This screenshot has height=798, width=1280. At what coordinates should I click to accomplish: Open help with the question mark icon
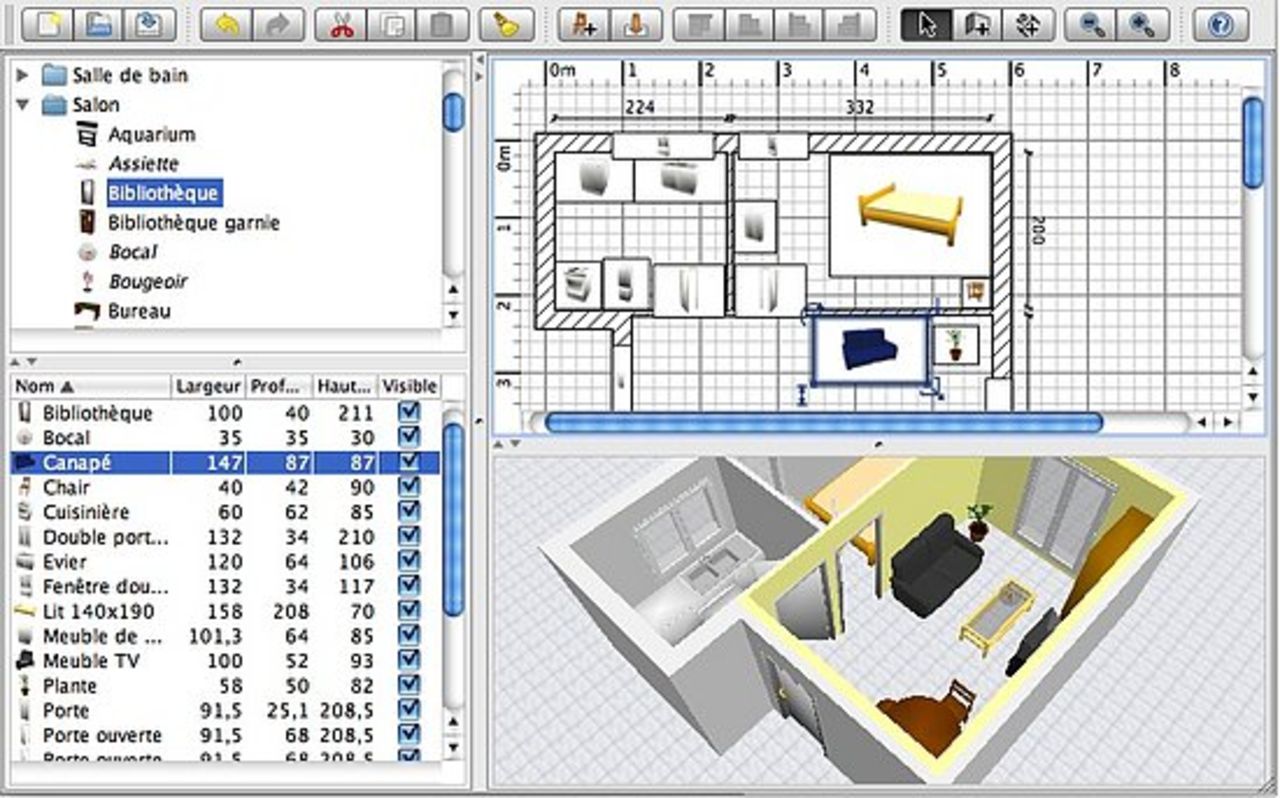(x=1220, y=25)
